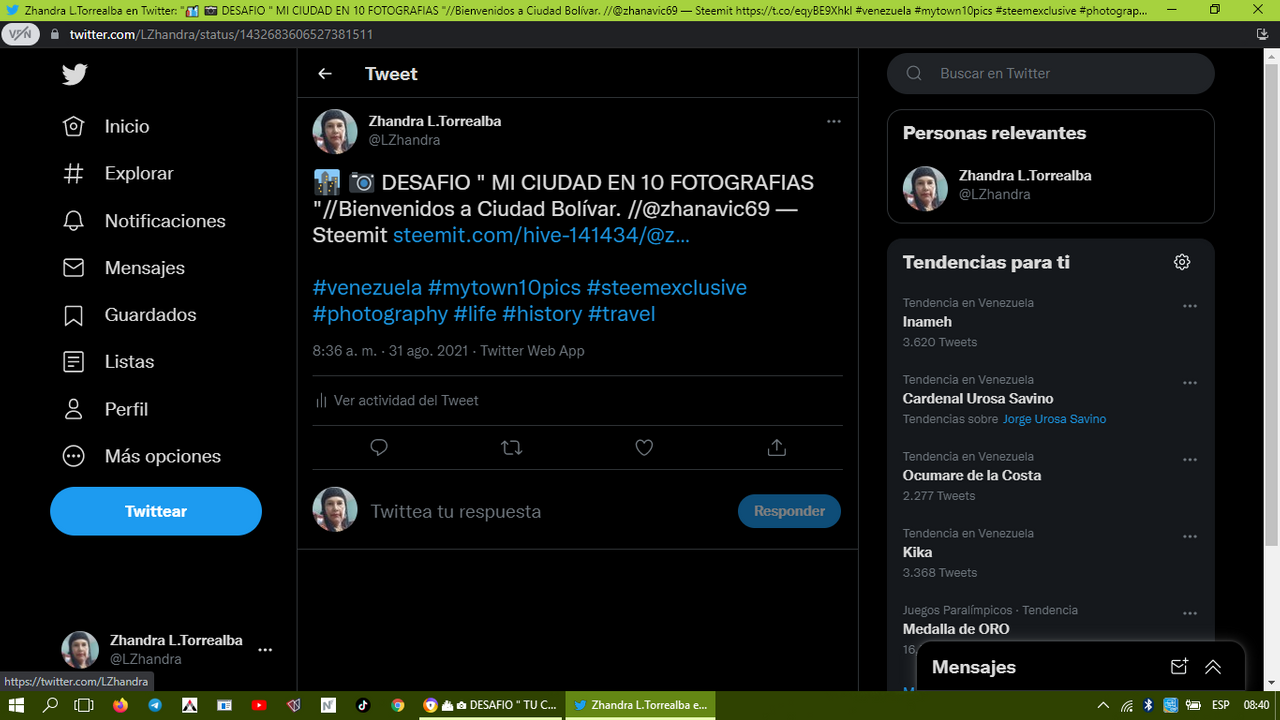
Task: Click the browser address bar URL
Action: coord(221,34)
